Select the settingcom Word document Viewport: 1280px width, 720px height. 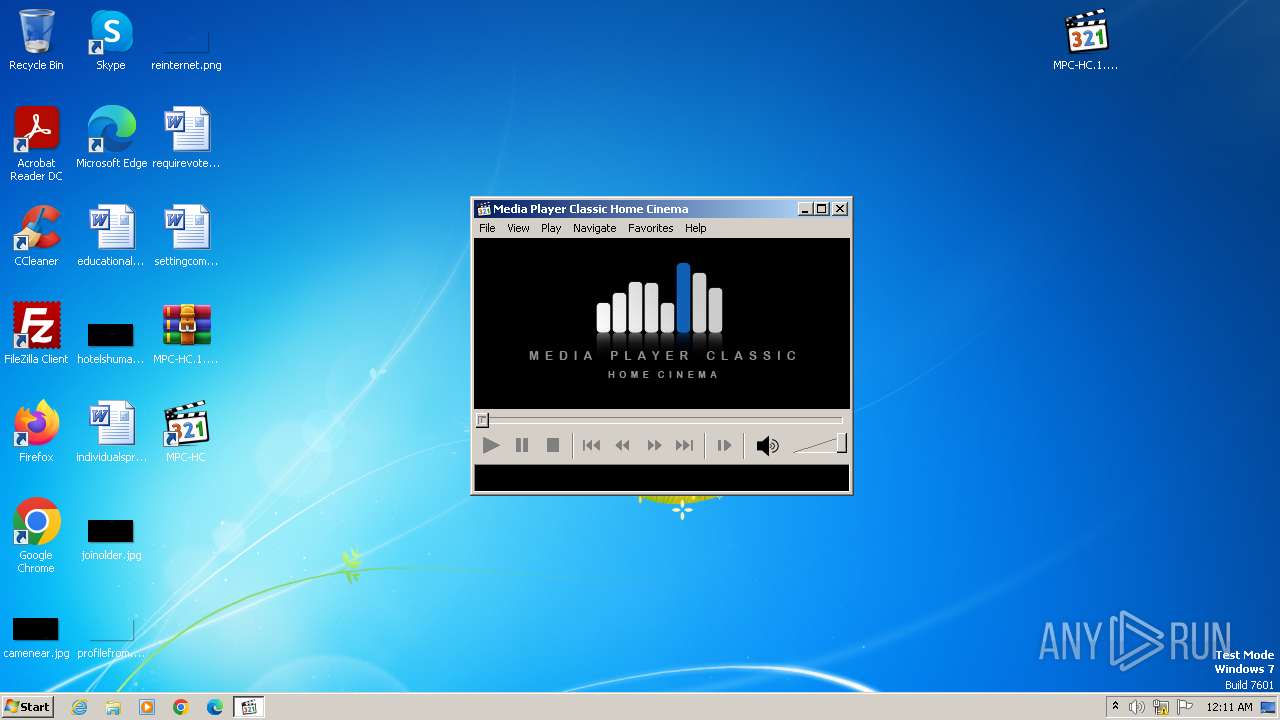point(186,236)
